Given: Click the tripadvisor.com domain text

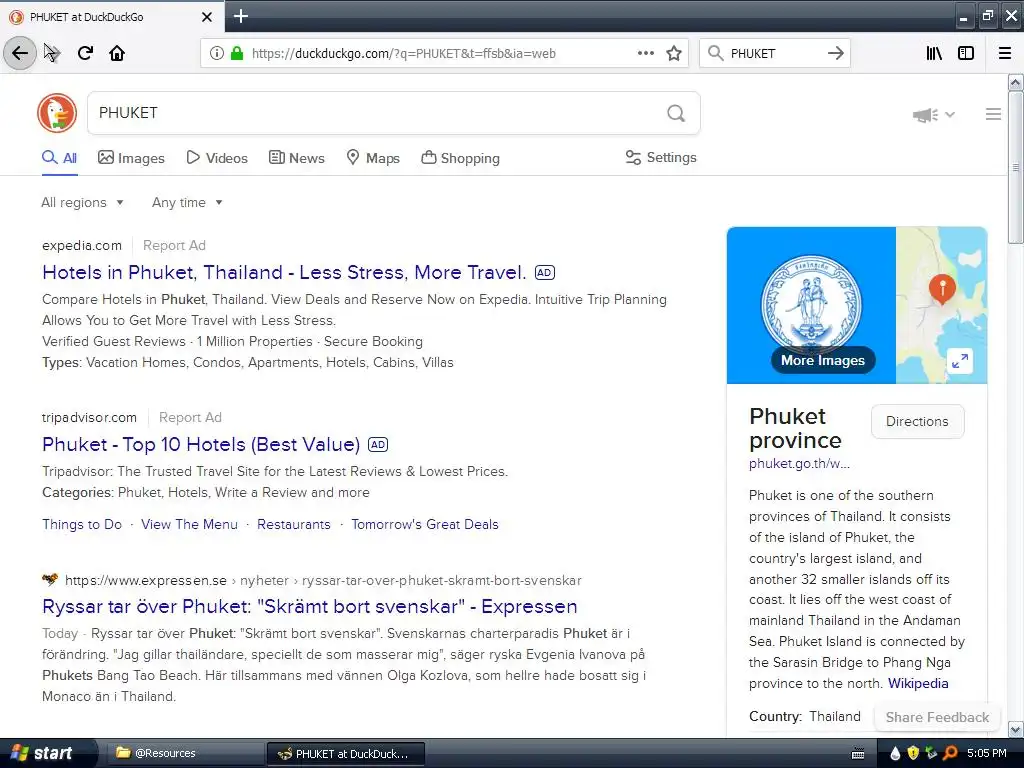Looking at the screenshot, I should pyautogui.click(x=89, y=417).
